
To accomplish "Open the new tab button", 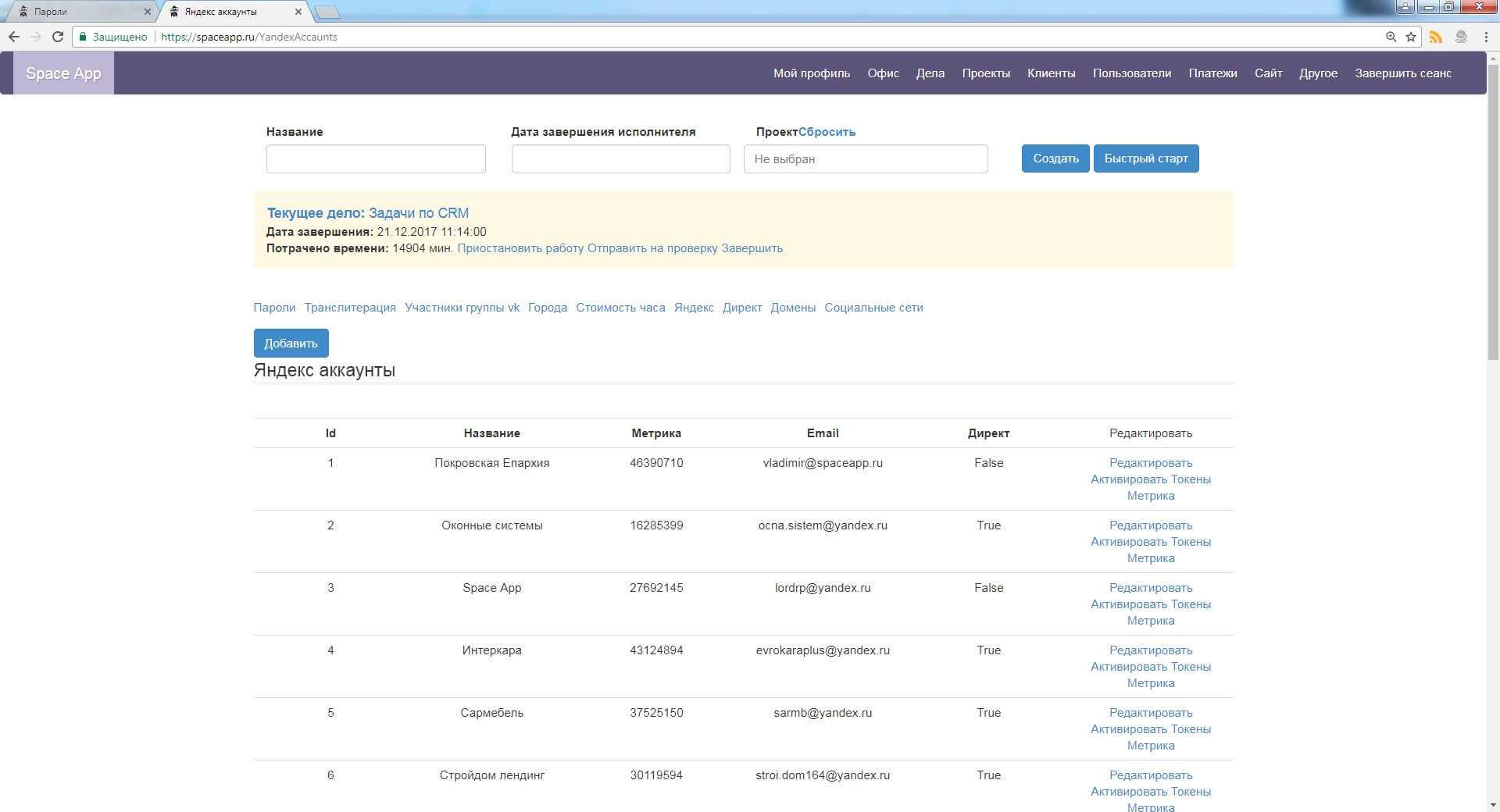I will [327, 12].
